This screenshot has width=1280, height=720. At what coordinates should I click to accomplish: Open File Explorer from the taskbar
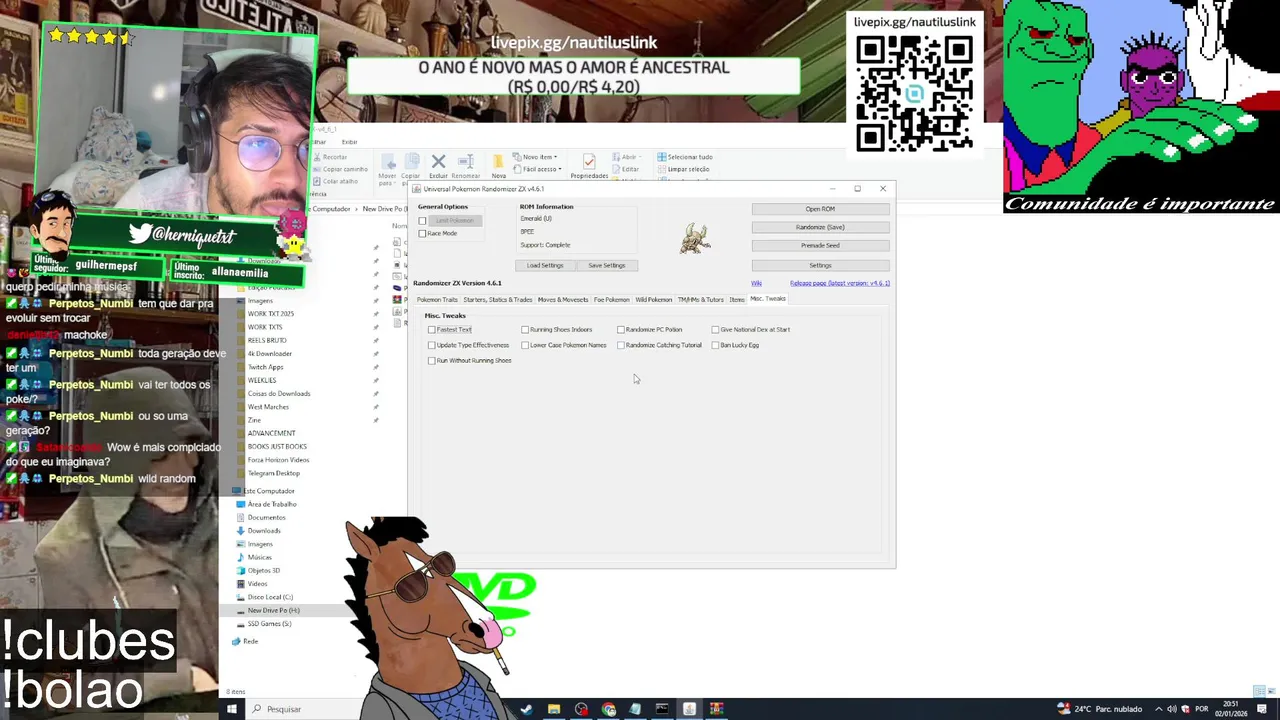pos(554,709)
